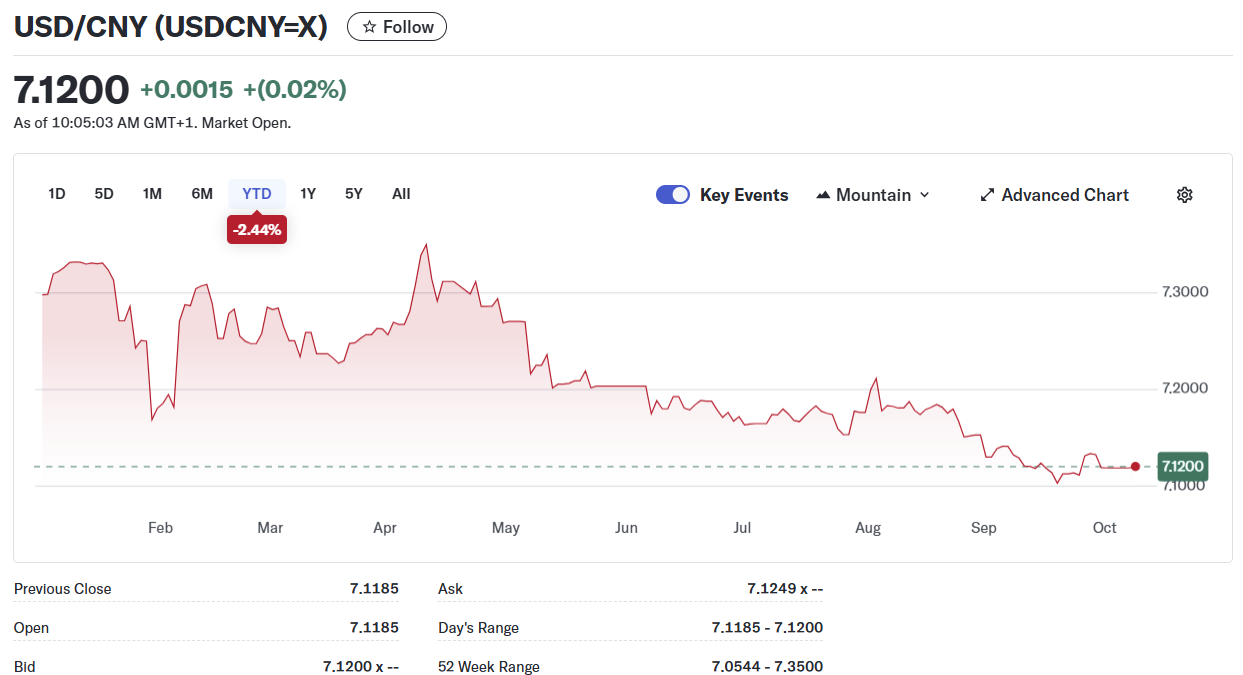Show the 5Y chart range
1243x675 pixels.
pyautogui.click(x=354, y=194)
